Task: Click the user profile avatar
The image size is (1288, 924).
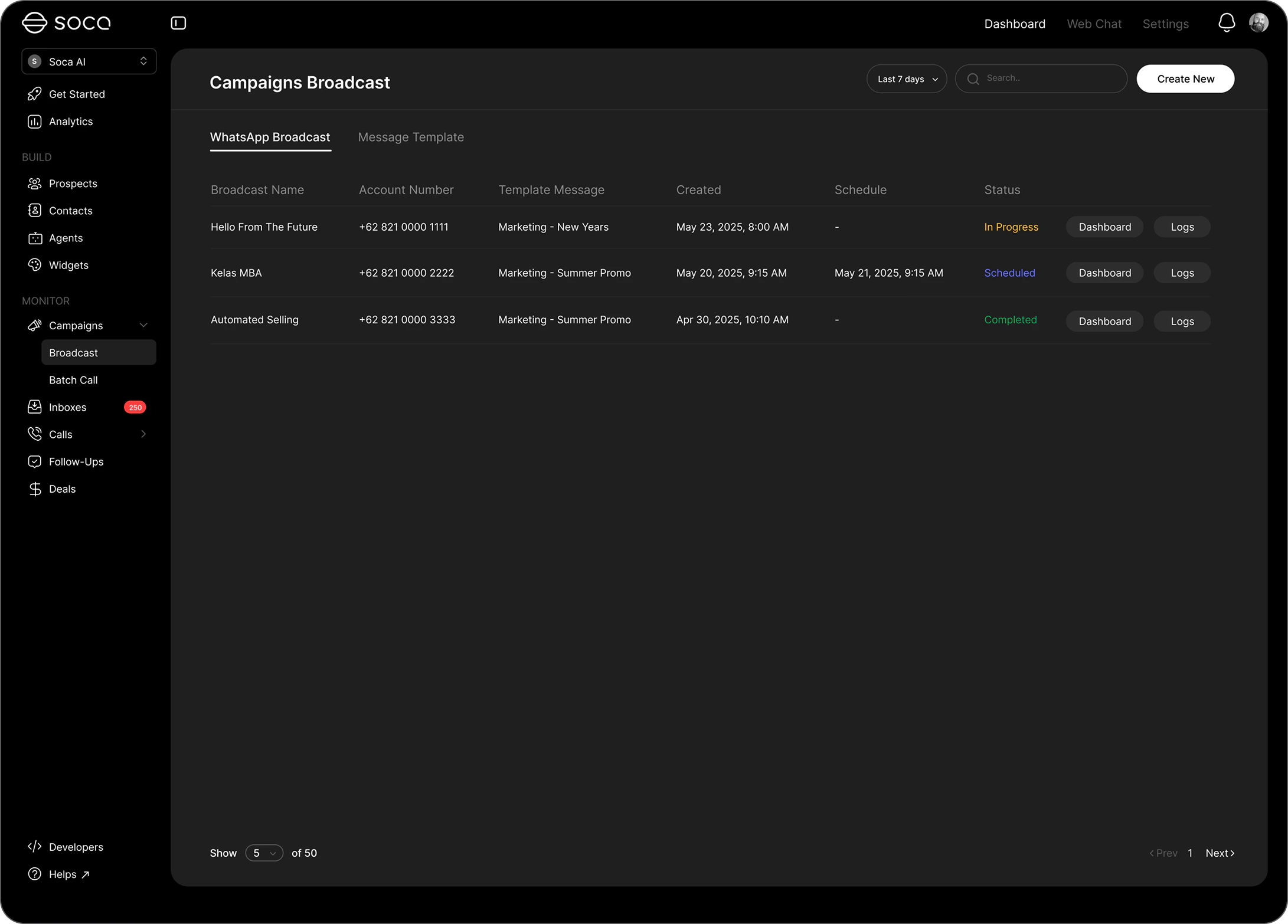Action: click(1258, 23)
